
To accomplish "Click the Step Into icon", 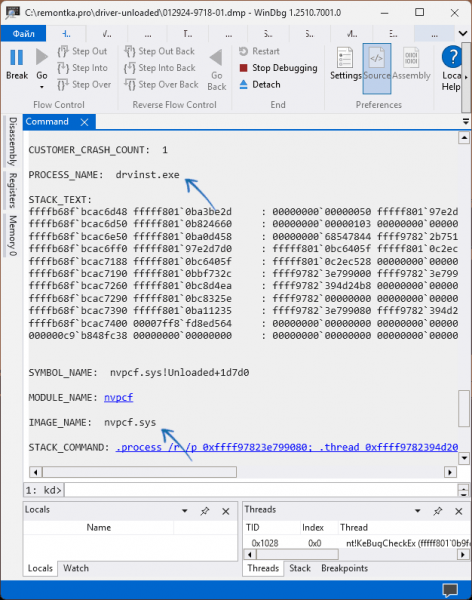I will point(63,68).
